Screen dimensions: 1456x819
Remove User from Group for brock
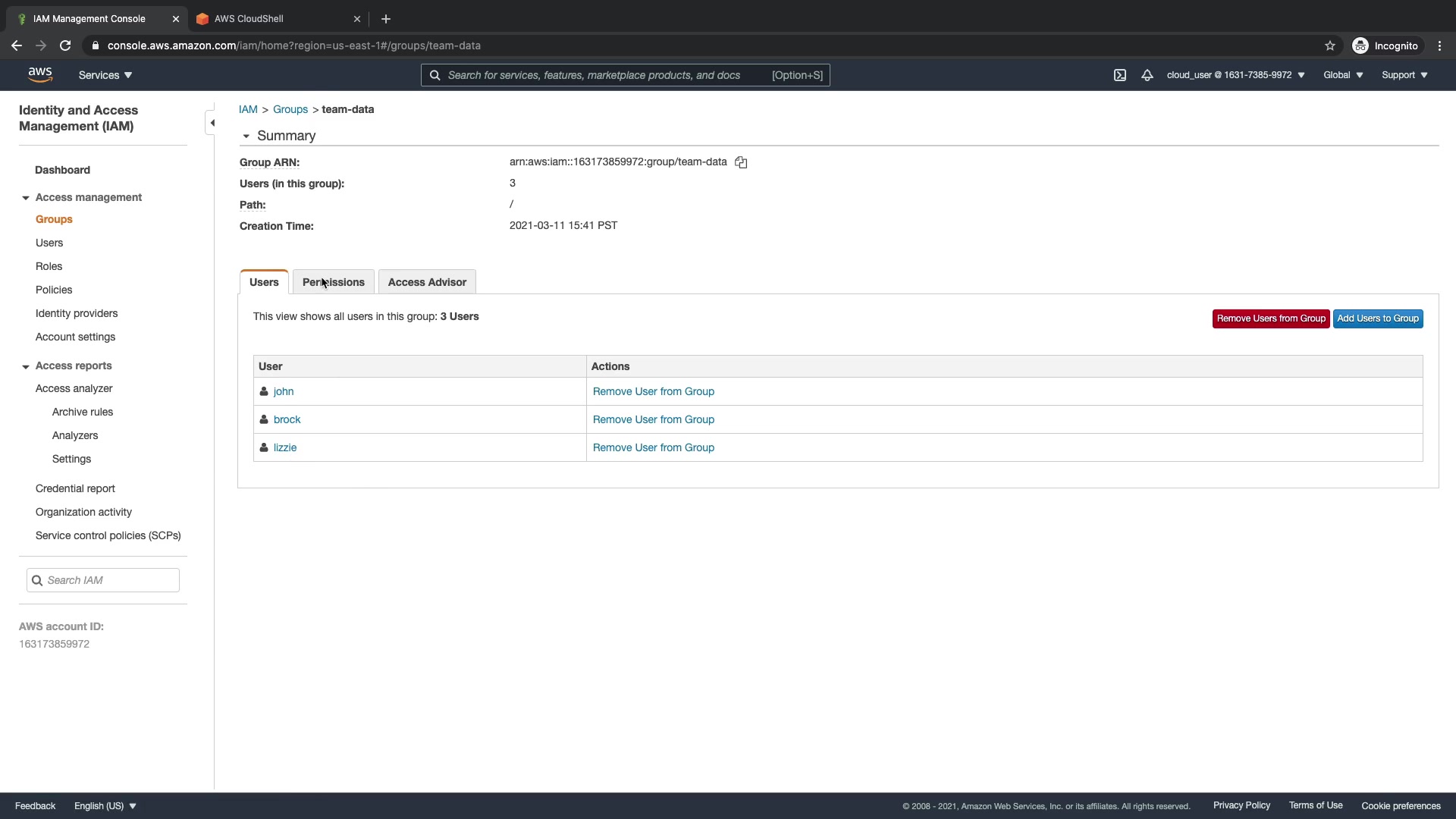tap(654, 419)
